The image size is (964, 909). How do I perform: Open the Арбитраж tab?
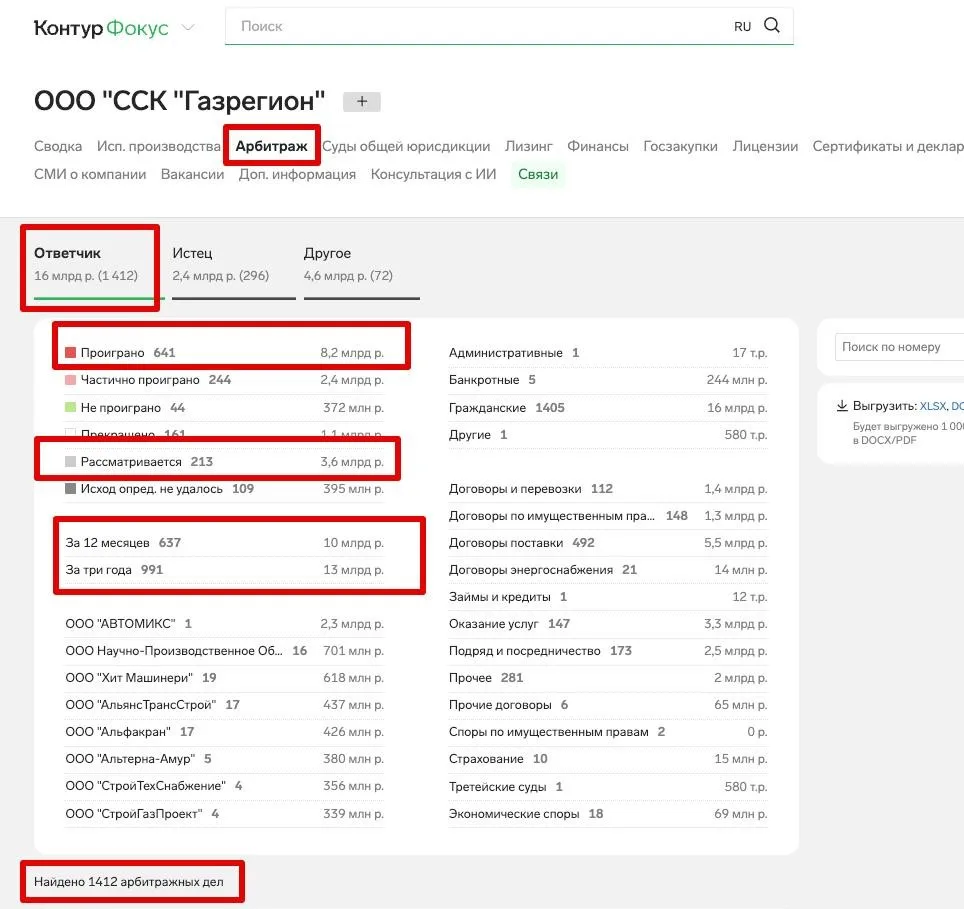(271, 146)
